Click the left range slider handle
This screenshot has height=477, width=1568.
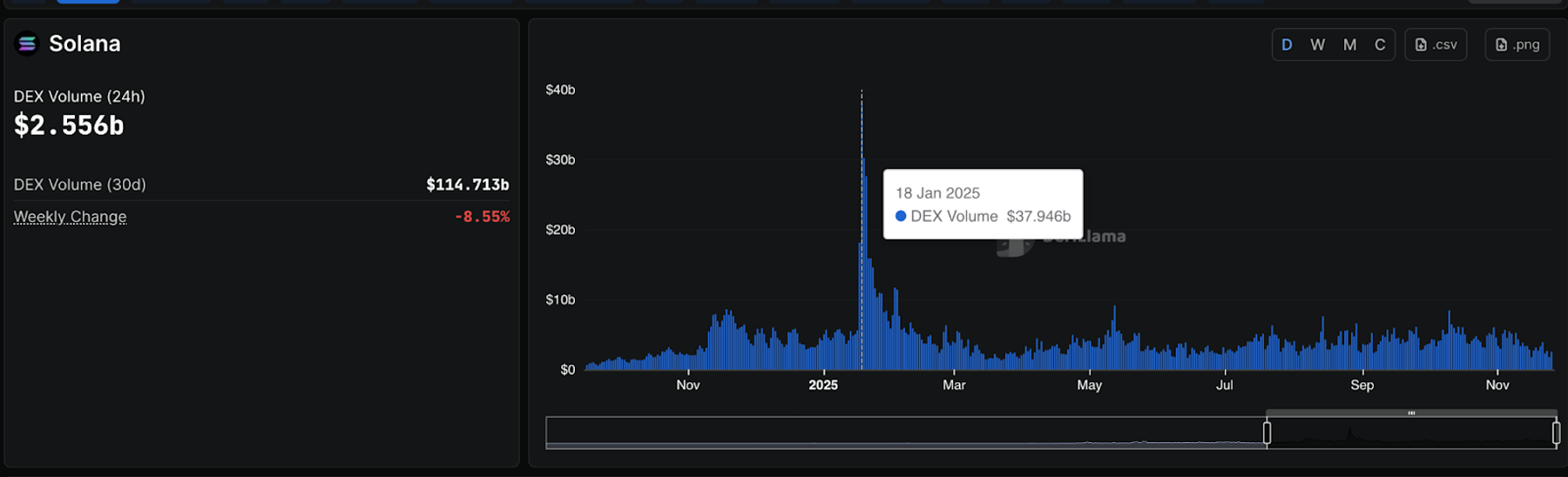click(x=1267, y=433)
